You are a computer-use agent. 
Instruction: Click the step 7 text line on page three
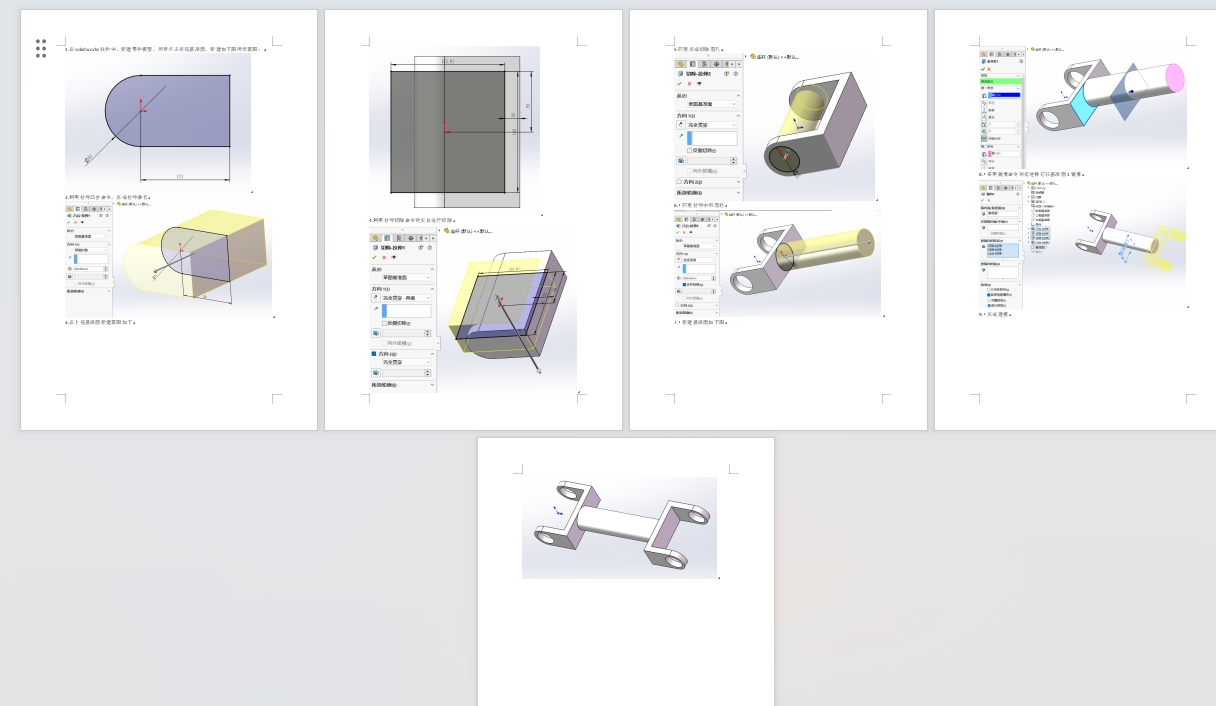(701, 322)
